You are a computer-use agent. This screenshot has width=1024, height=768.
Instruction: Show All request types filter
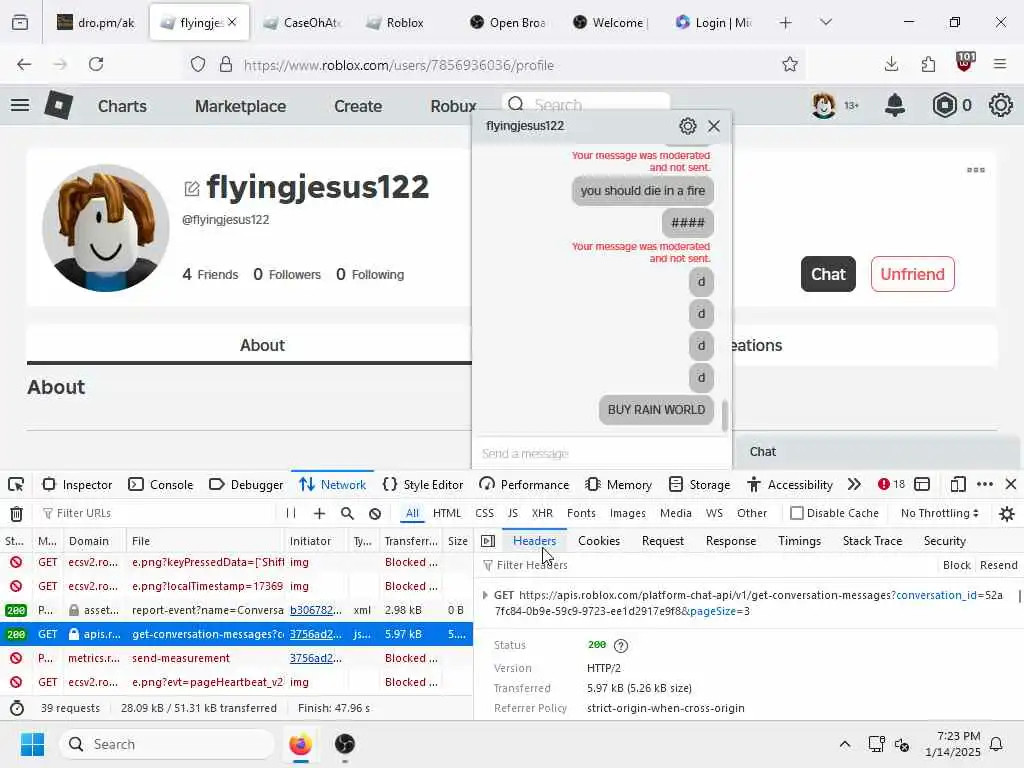pyautogui.click(x=412, y=513)
